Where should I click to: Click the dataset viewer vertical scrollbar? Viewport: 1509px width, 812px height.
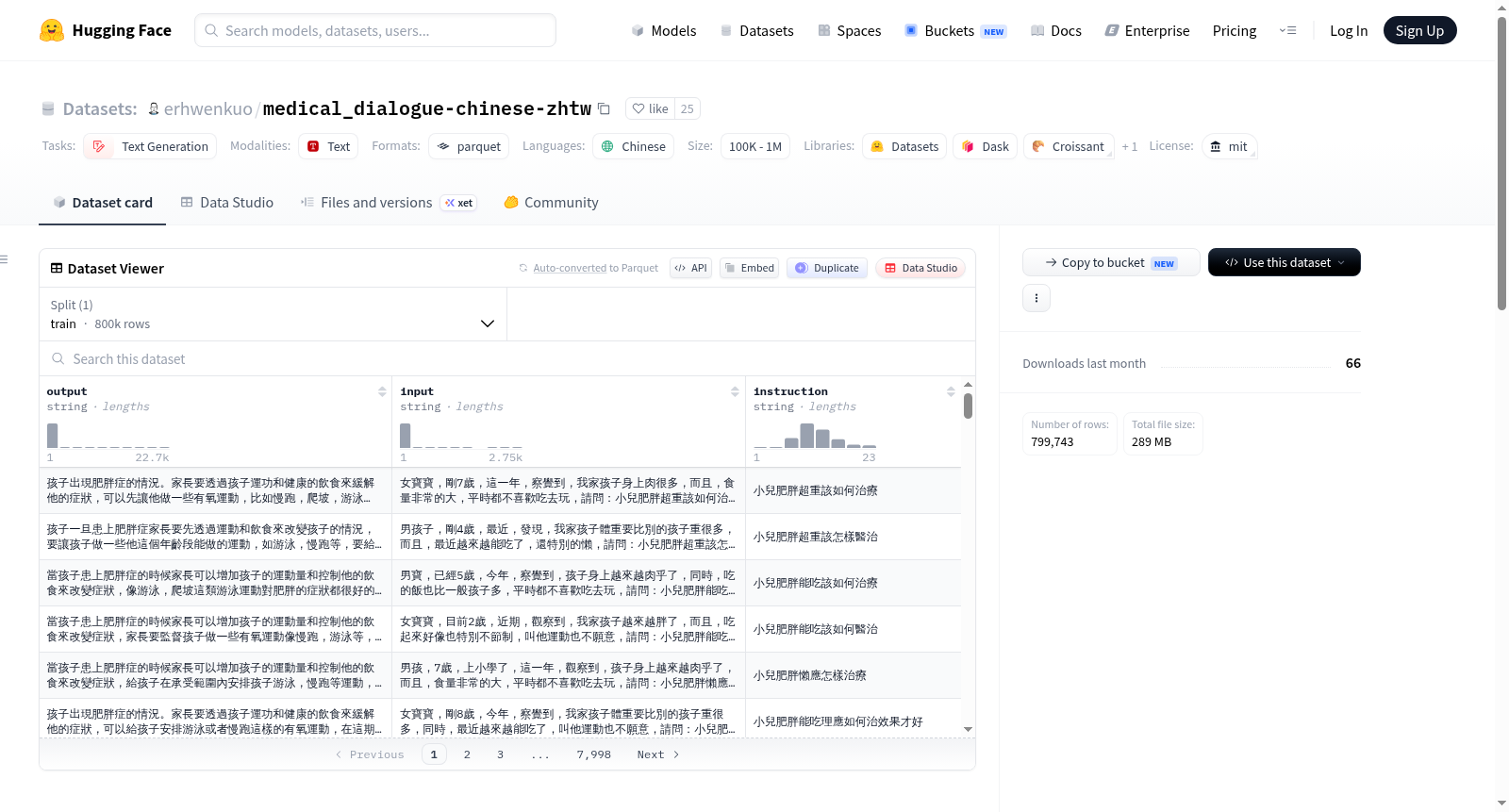tap(968, 406)
